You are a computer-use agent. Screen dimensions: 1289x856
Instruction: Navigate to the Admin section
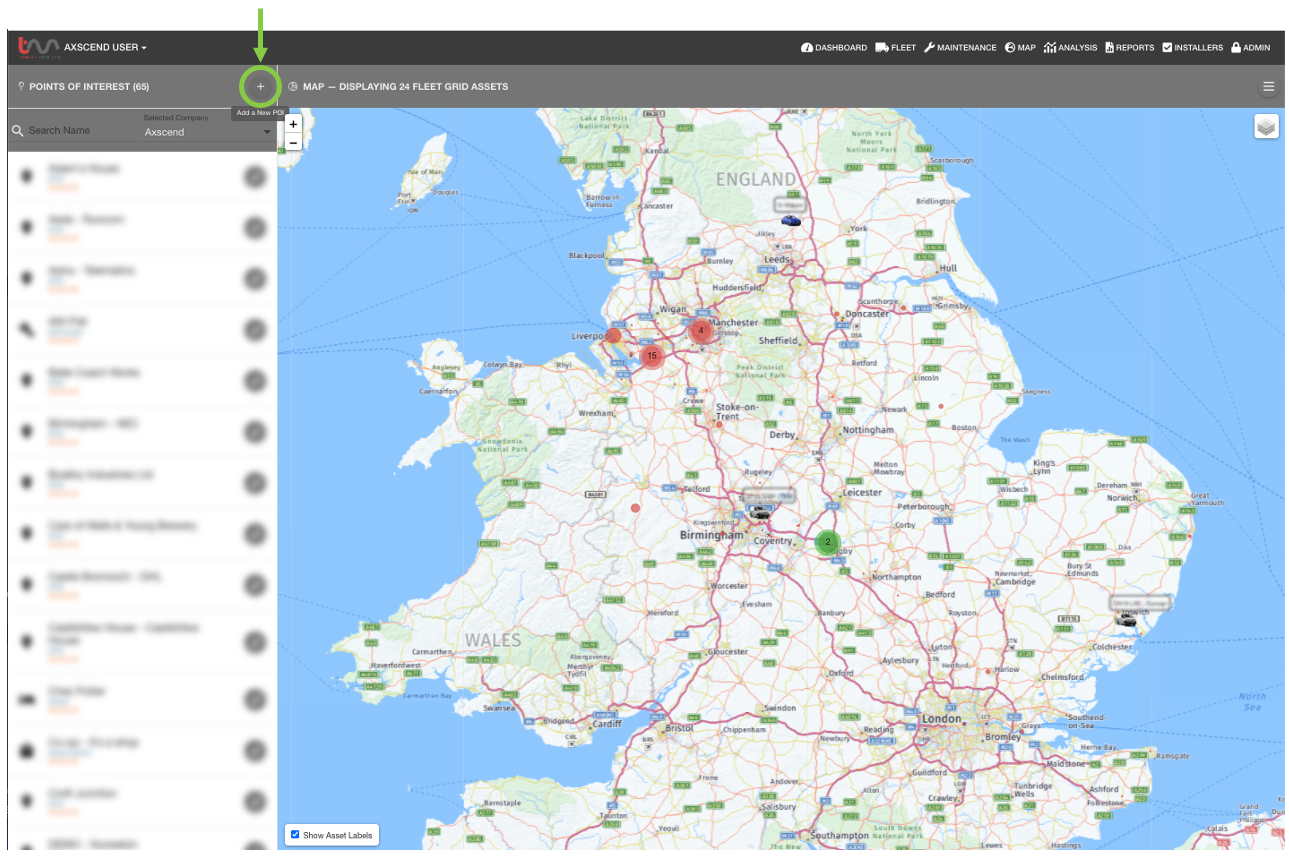1250,47
